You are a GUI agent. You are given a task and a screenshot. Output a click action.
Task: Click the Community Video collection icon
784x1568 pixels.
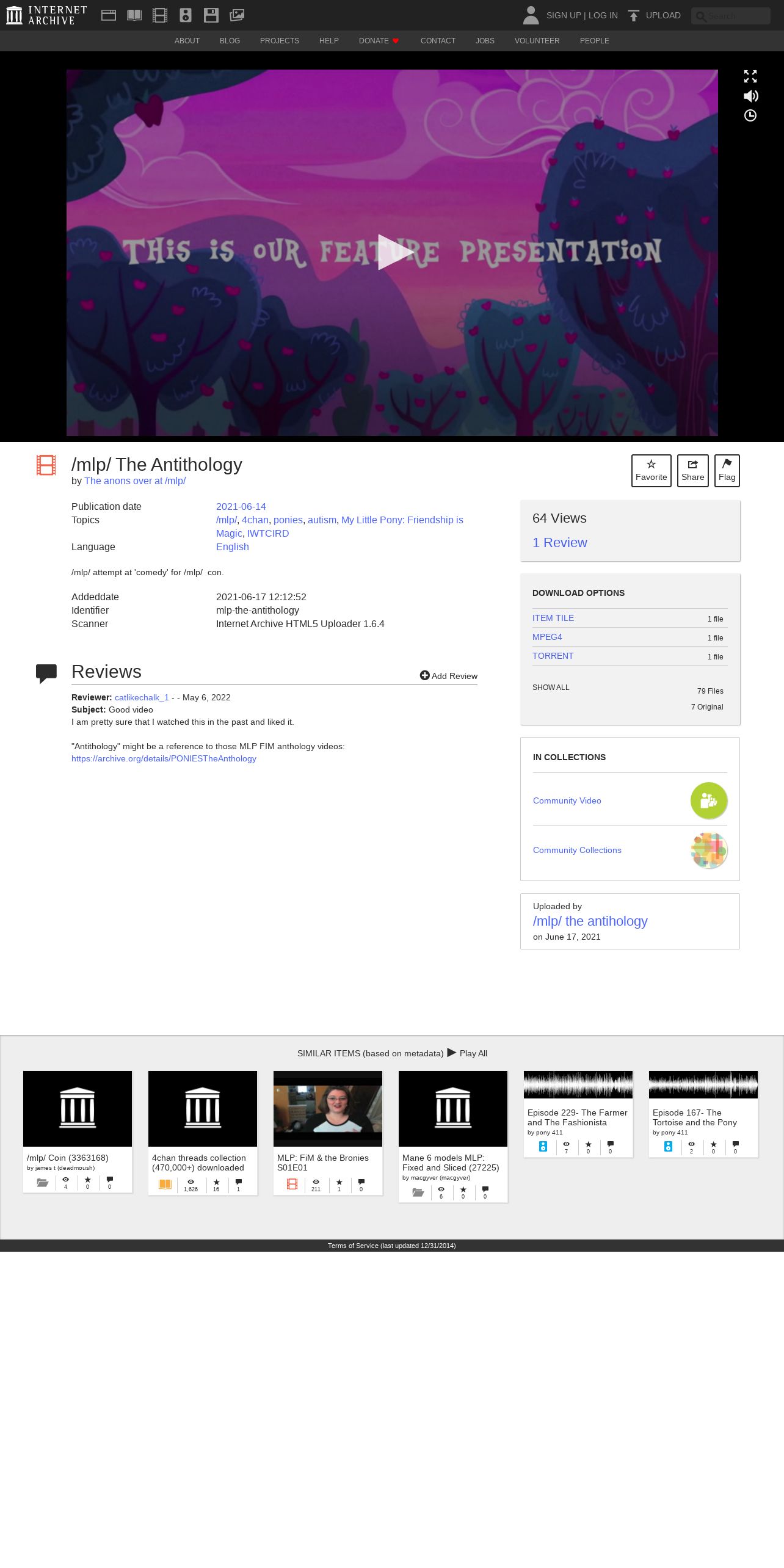[709, 800]
